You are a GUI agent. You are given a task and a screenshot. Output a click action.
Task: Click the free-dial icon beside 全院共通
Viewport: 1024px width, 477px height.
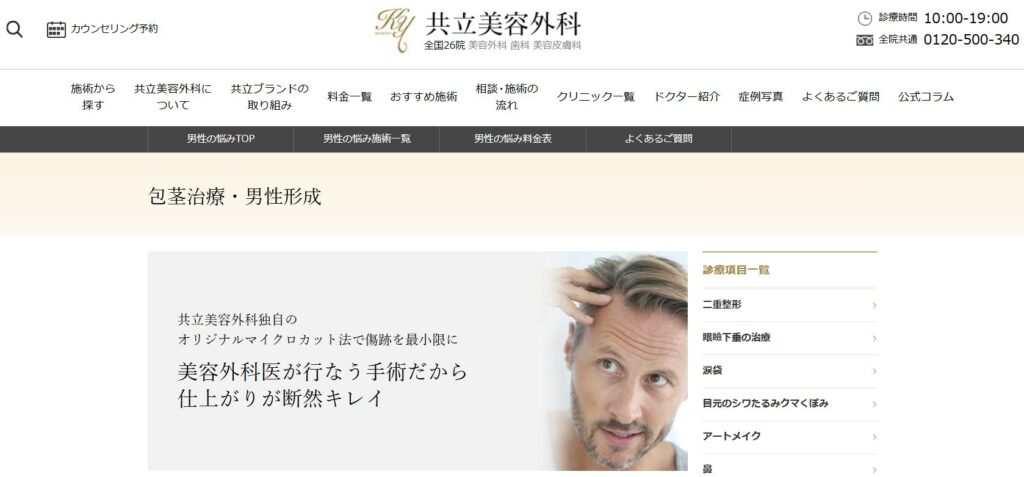pos(864,41)
